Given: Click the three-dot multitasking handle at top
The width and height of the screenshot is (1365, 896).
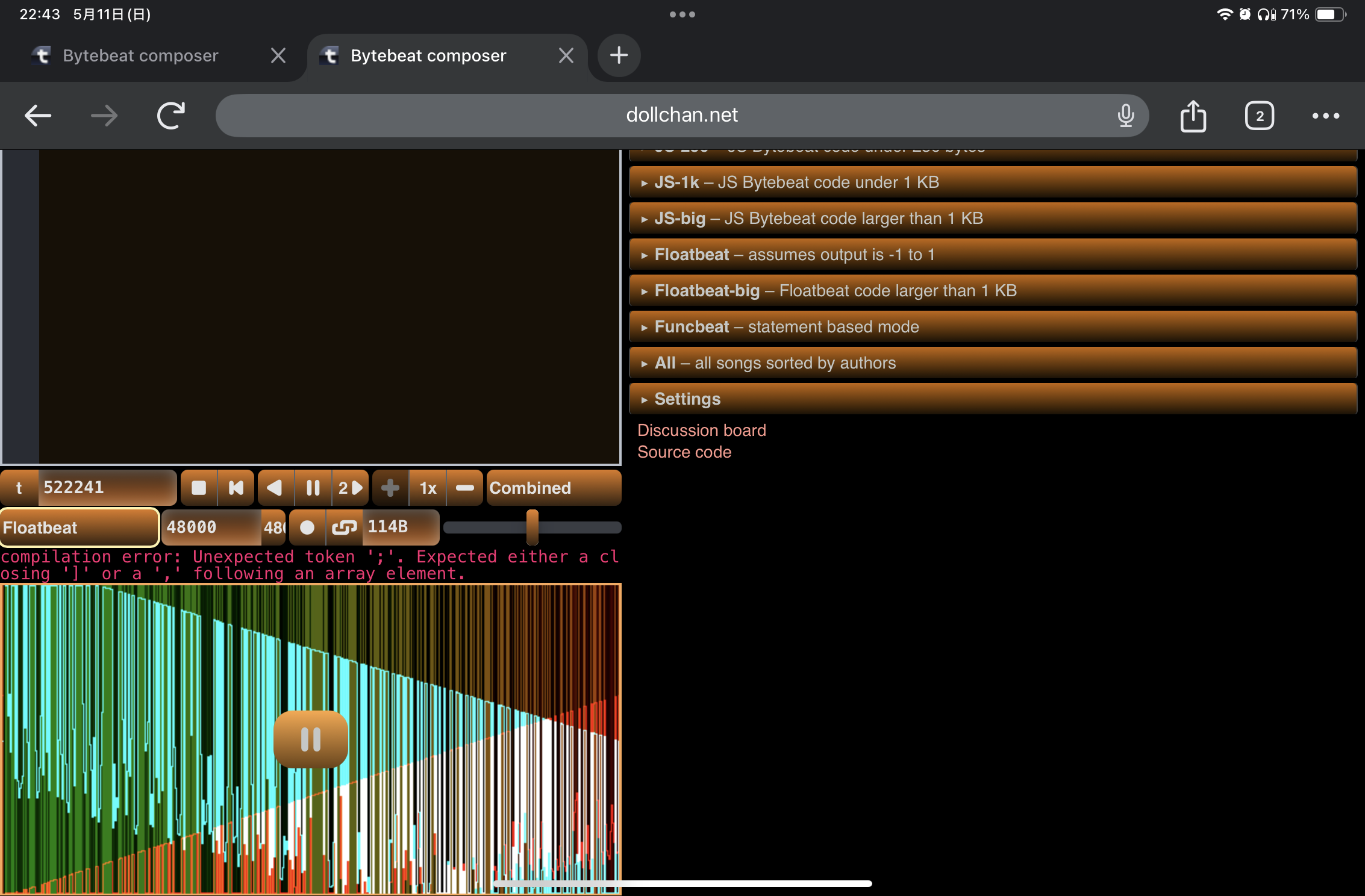Looking at the screenshot, I should [682, 14].
